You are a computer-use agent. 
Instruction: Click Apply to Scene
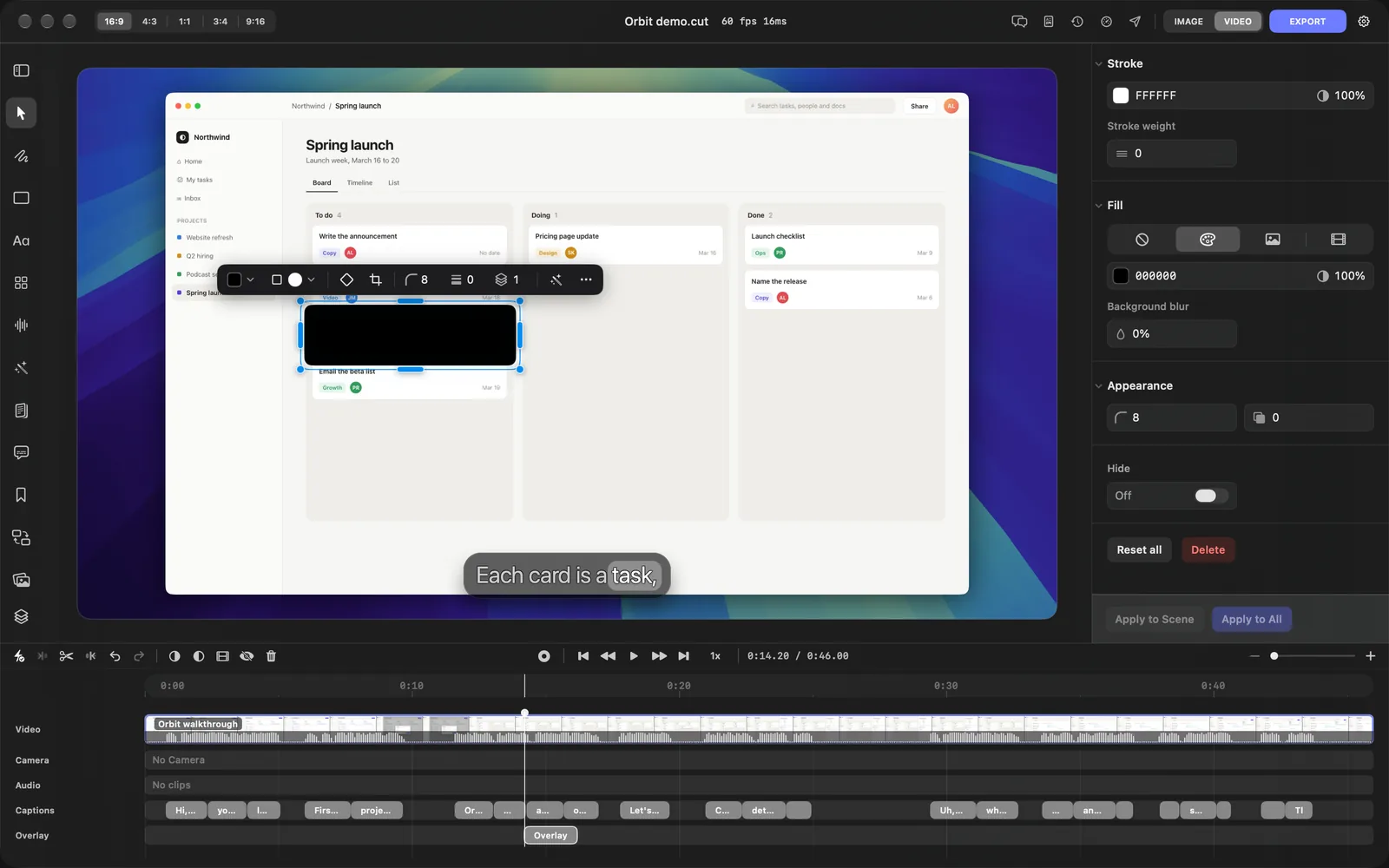[1154, 620]
